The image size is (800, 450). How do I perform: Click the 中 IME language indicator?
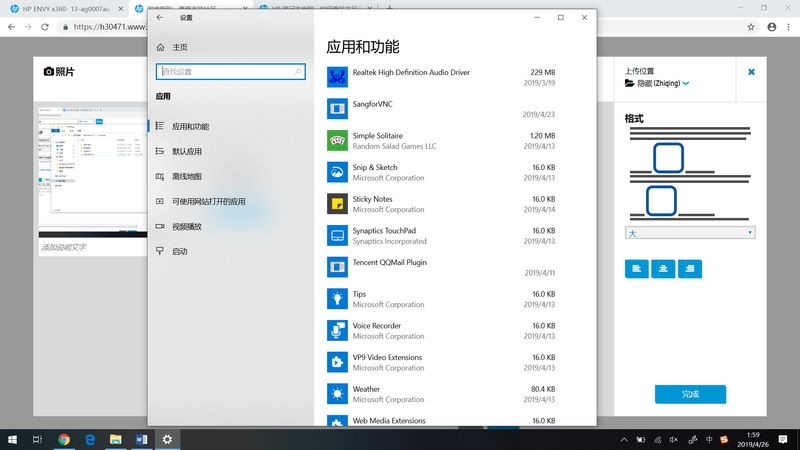point(709,439)
